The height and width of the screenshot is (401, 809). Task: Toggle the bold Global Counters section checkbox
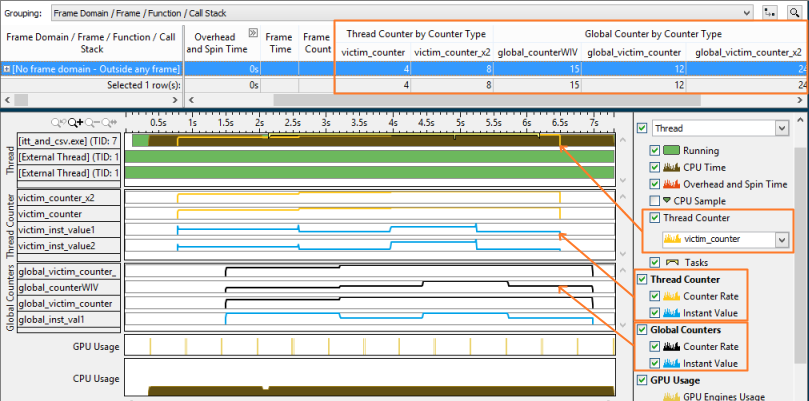[642, 329]
